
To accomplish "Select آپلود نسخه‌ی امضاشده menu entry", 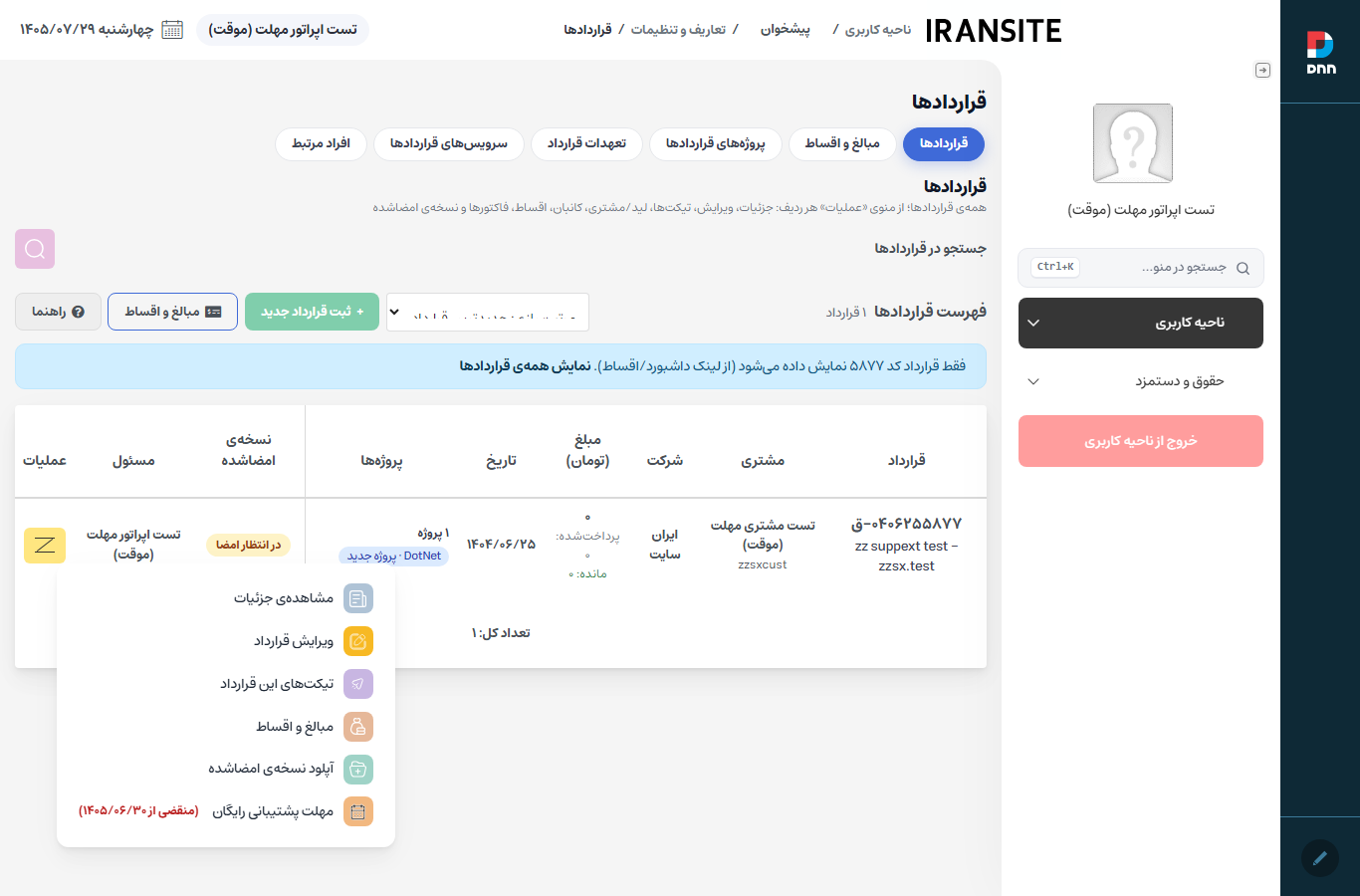I will pos(226,770).
